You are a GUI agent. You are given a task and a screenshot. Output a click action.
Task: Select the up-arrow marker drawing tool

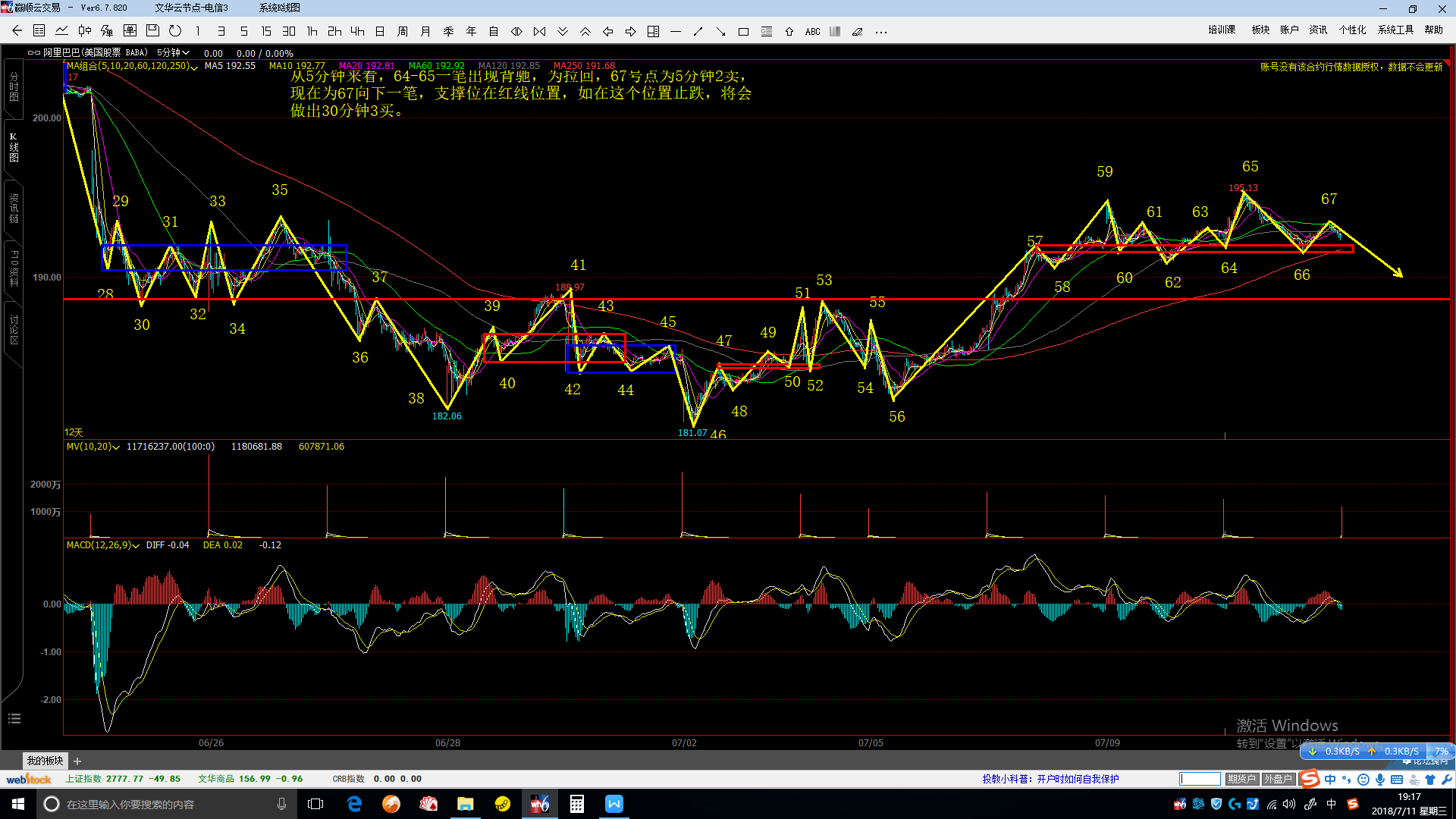789,31
